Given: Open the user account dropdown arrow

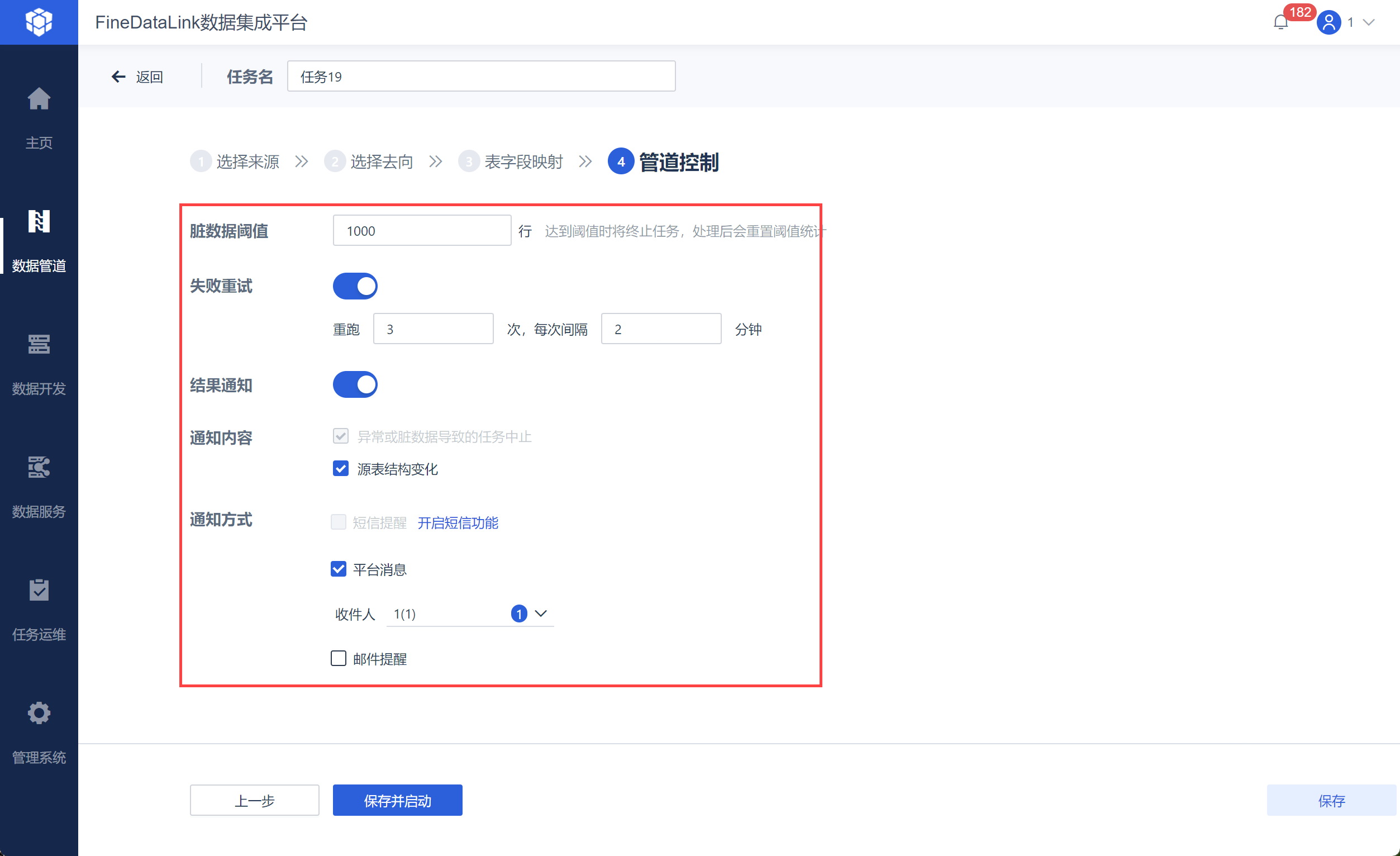Looking at the screenshot, I should (1369, 23).
